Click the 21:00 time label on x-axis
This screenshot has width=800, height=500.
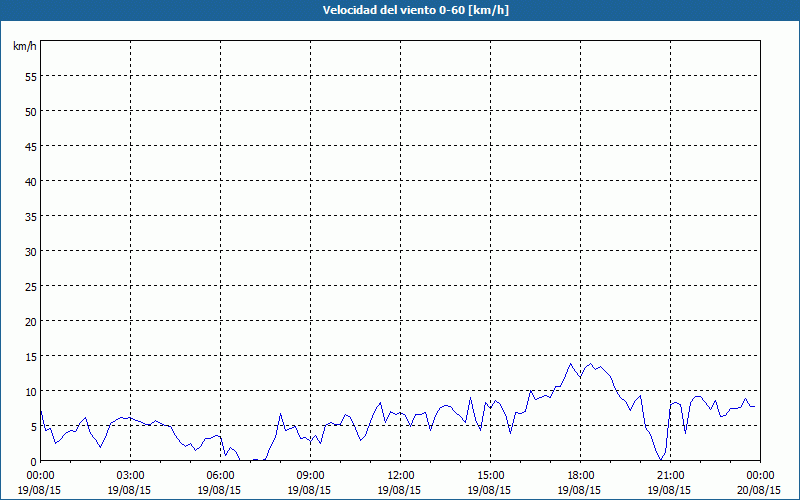click(670, 476)
